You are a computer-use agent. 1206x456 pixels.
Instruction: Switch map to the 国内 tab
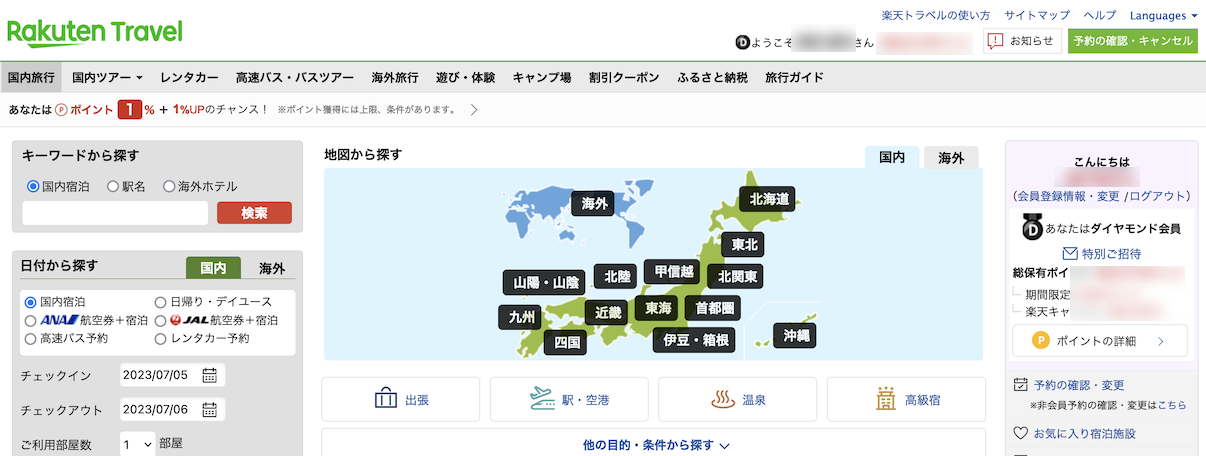click(892, 157)
